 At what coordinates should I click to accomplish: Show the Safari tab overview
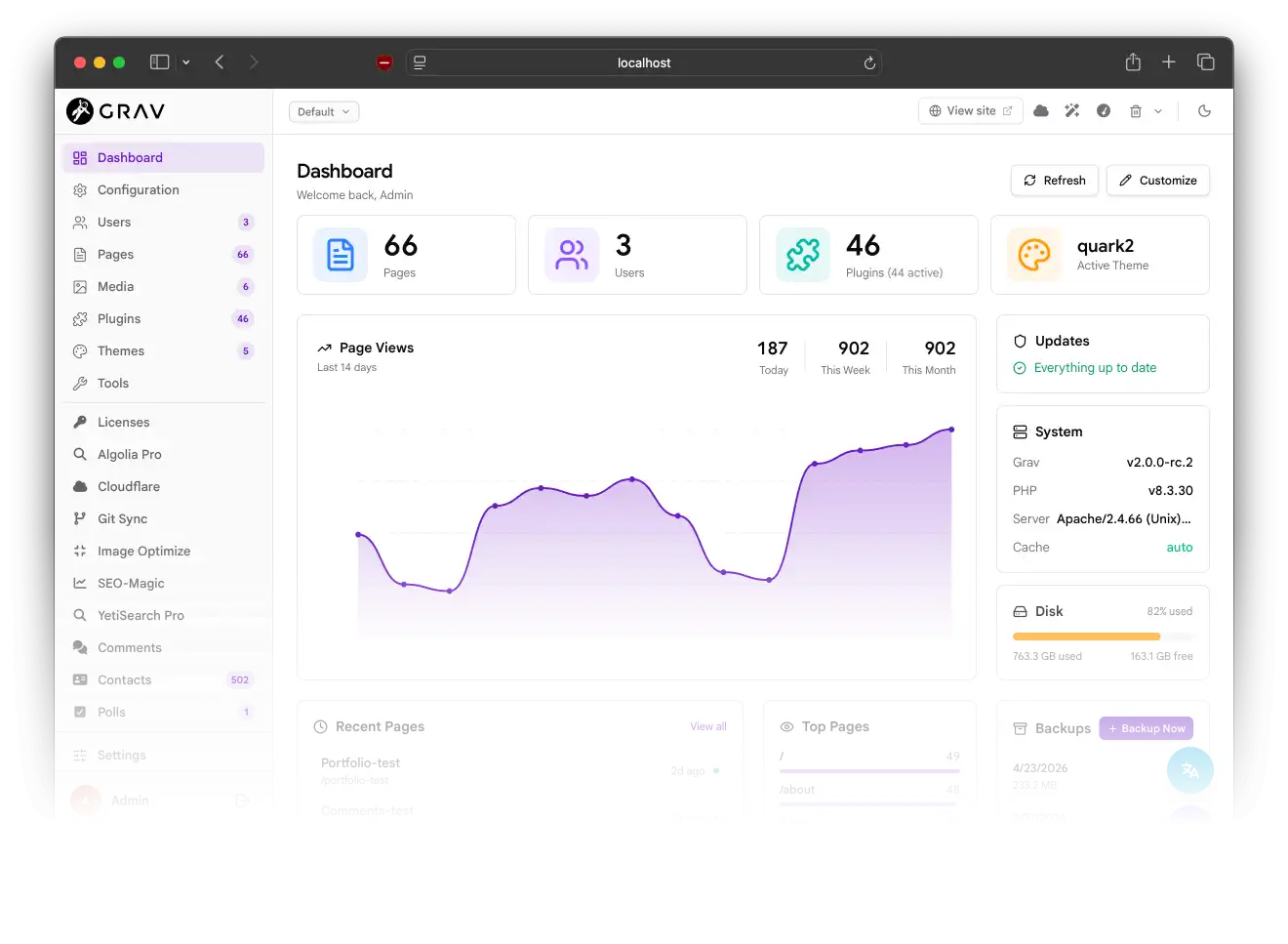(x=1206, y=62)
